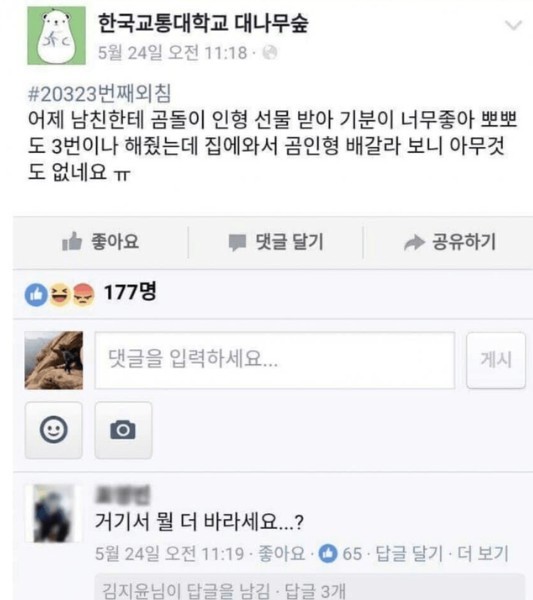Attach a photo with camera icon
Viewport: 533px width, 600px height.
pos(123,430)
